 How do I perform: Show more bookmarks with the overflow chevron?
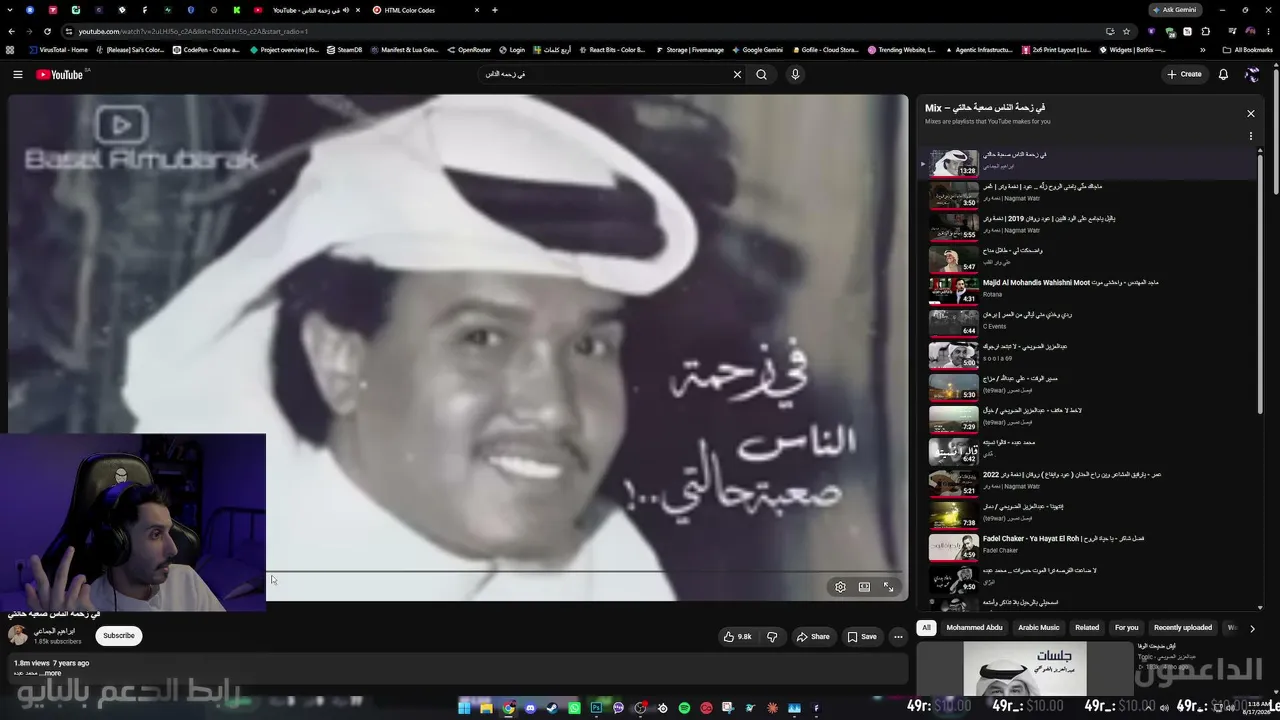point(1202,50)
